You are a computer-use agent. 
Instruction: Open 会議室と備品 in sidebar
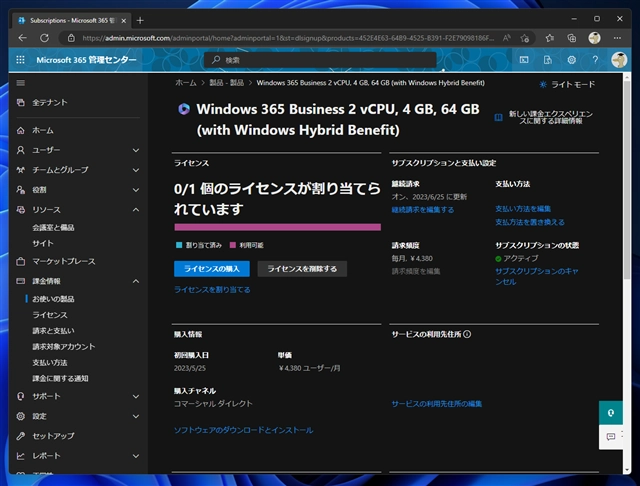[53, 228]
